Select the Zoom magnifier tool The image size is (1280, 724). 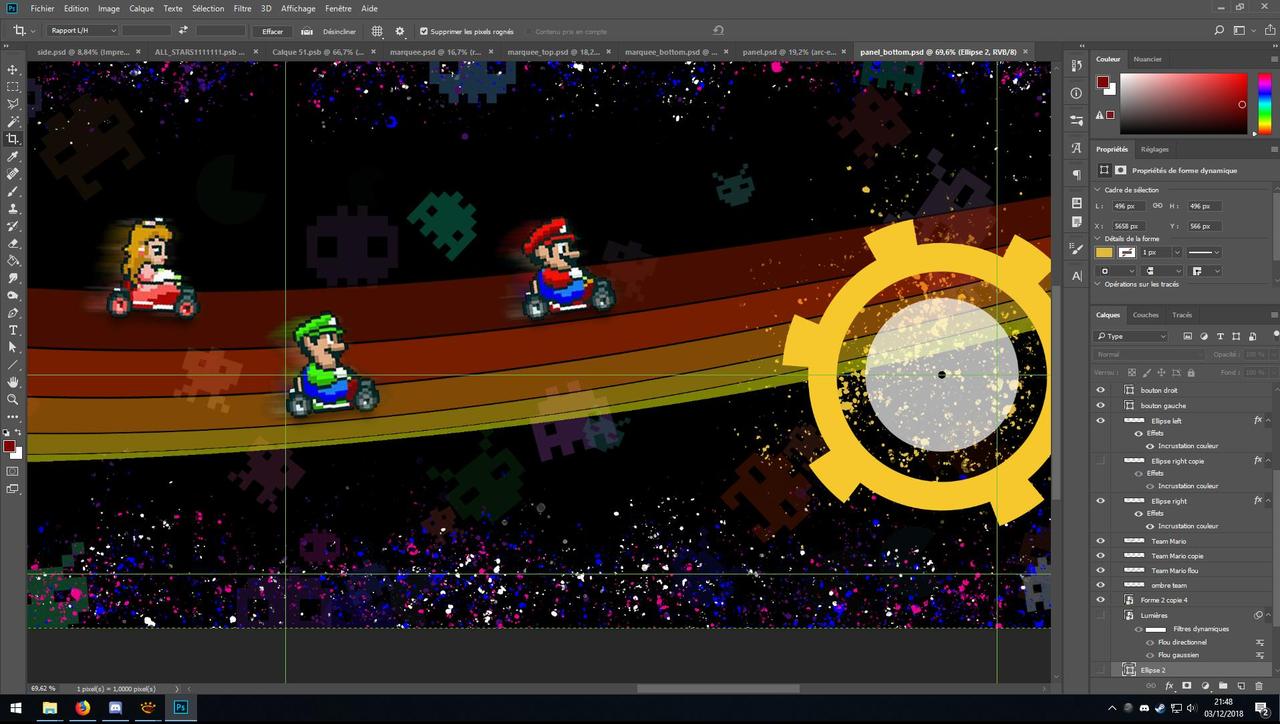[13, 398]
